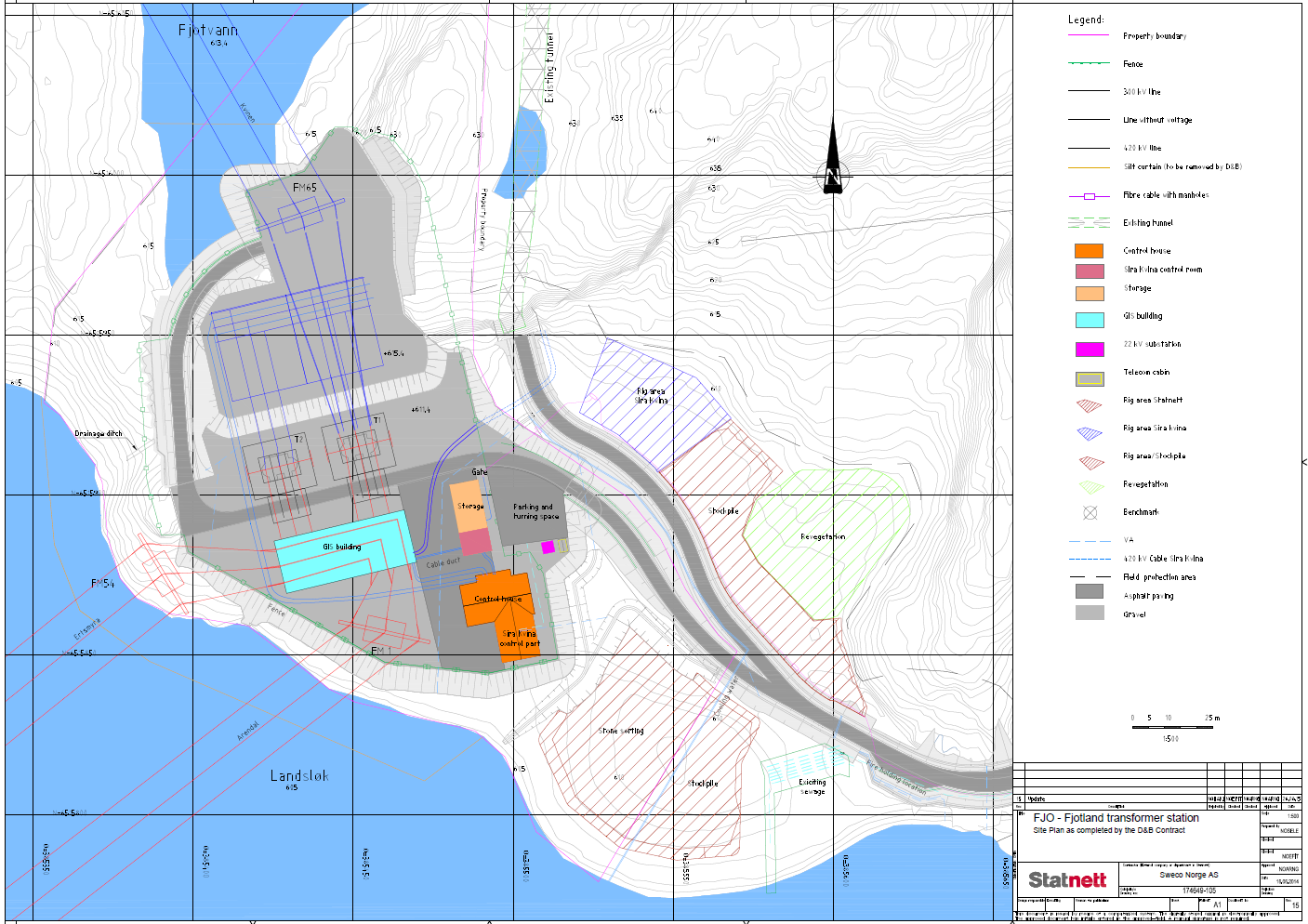The height and width of the screenshot is (924, 1308).
Task: Click the 'FM54' label near the shoreline
Action: (x=103, y=584)
